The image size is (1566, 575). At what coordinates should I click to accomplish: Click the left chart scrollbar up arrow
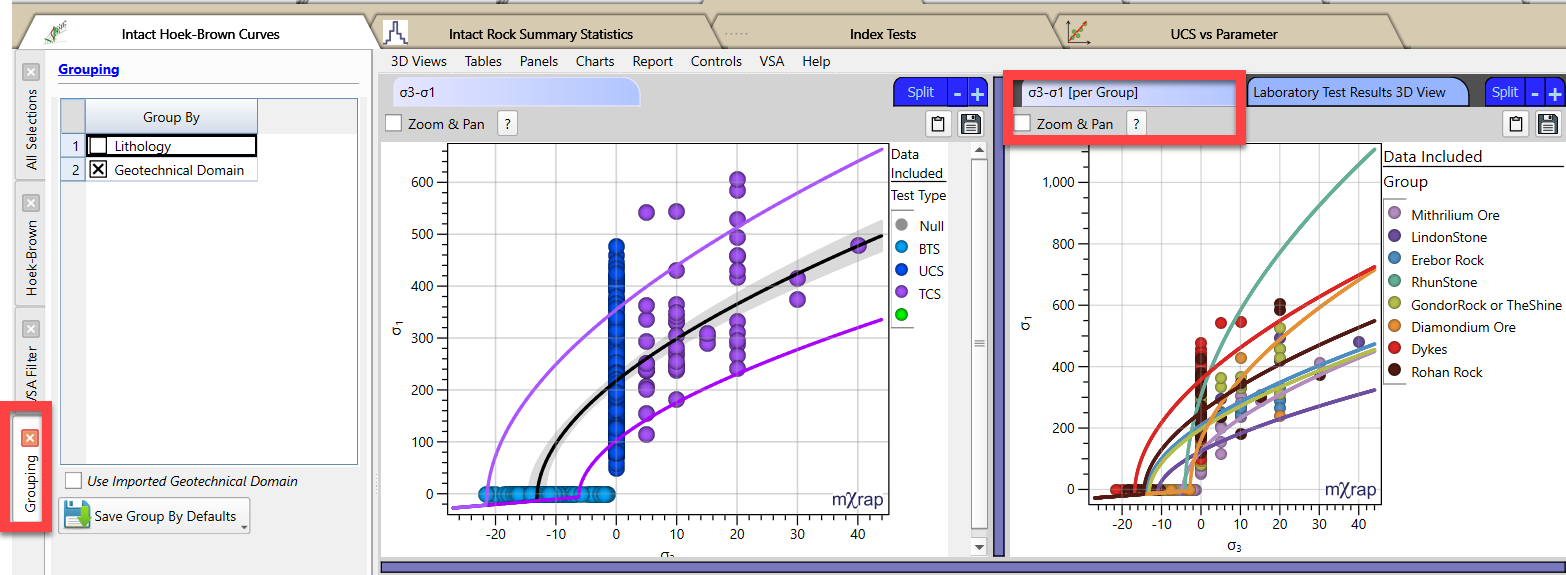point(979,151)
